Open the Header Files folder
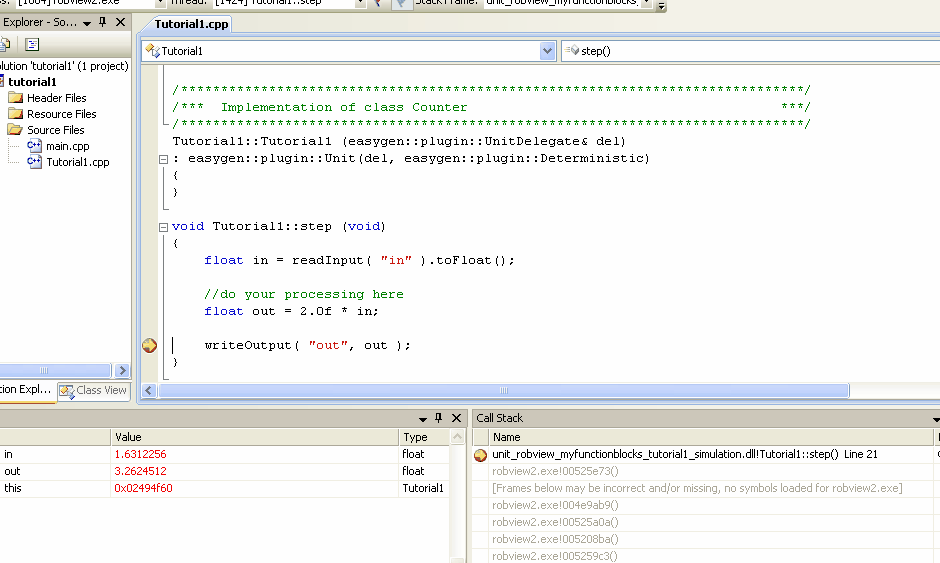The width and height of the screenshot is (940, 563). coord(56,98)
